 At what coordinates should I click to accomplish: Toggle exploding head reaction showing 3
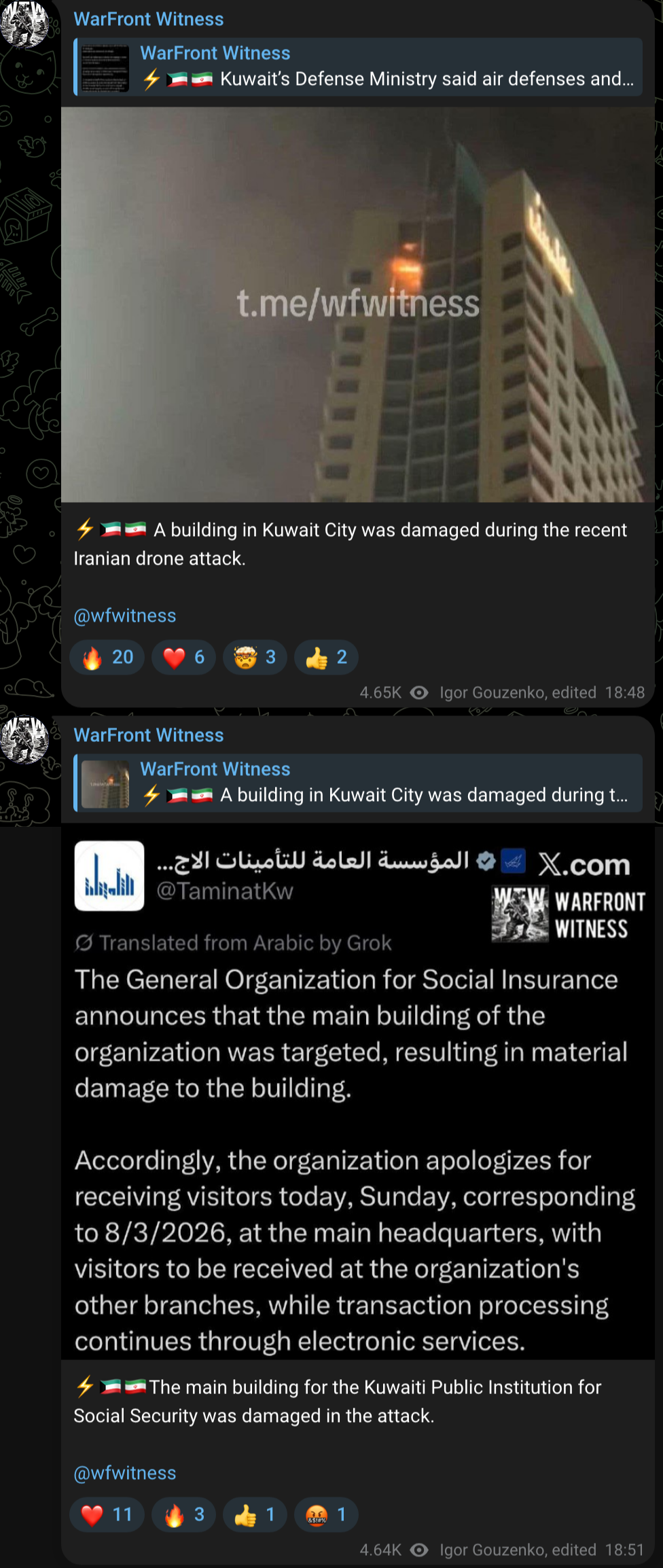pos(255,658)
